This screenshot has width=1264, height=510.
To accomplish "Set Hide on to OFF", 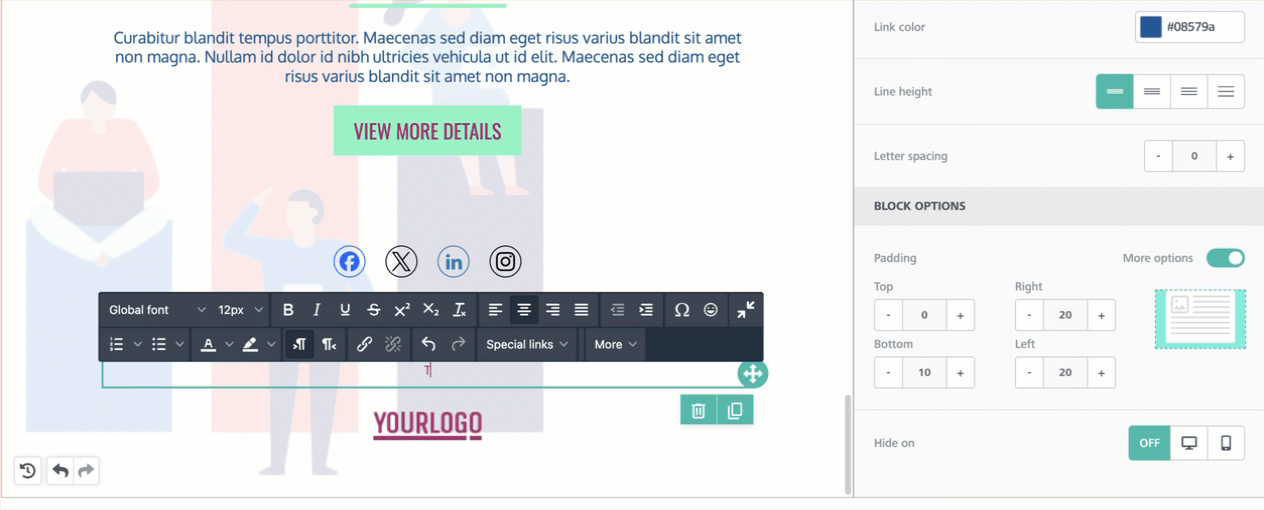I will (x=1149, y=443).
